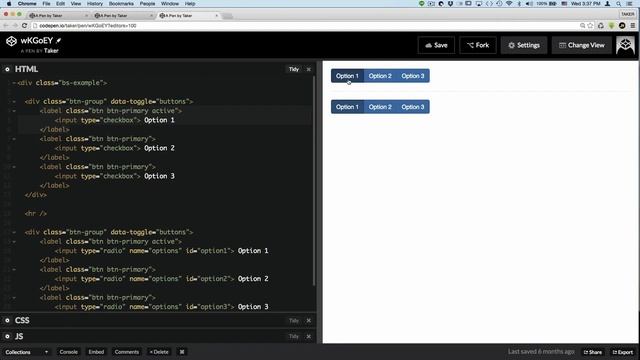Save the pen with the Save button
640x360 pixels.
pyautogui.click(x=436, y=45)
